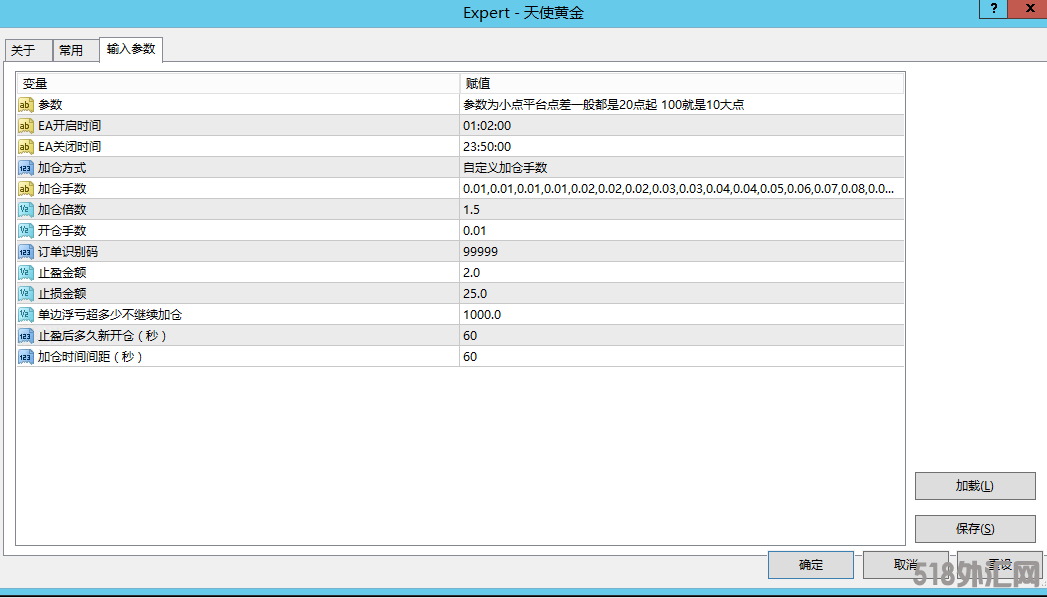Select the 输入参数 tab

(x=131, y=49)
